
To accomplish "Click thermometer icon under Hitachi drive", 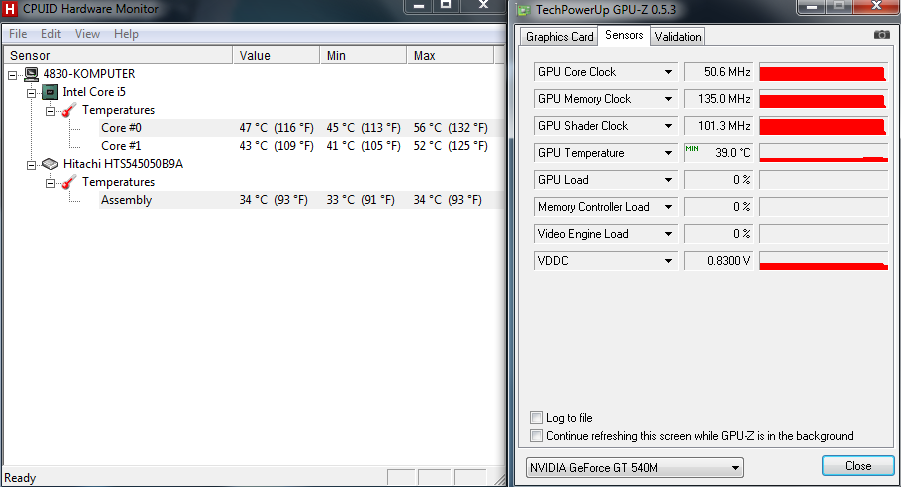I will coord(69,182).
